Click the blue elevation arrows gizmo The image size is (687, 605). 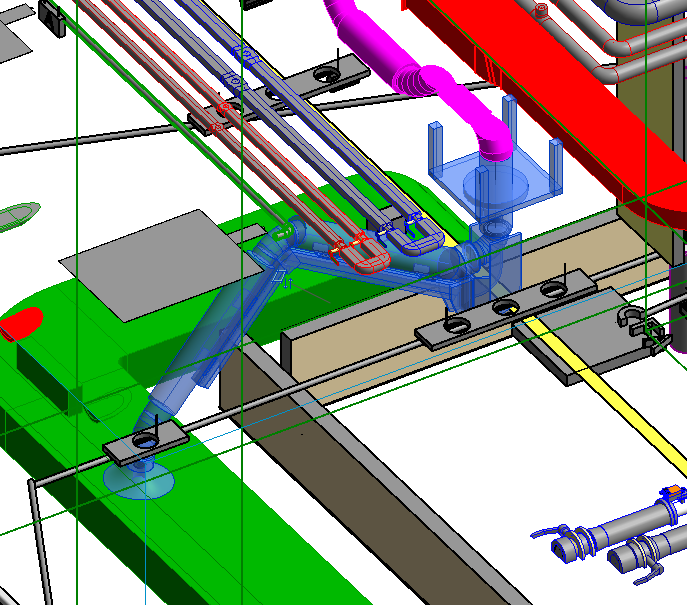point(287,283)
